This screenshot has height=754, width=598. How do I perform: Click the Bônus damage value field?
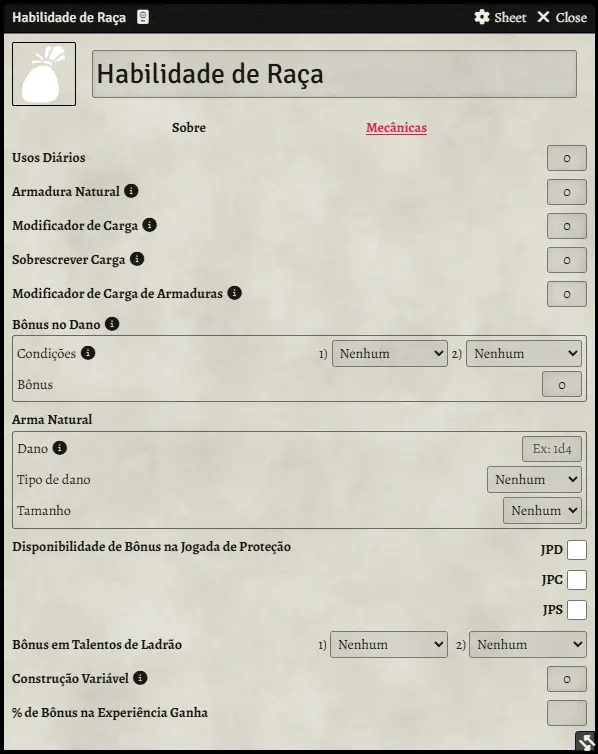(x=562, y=384)
